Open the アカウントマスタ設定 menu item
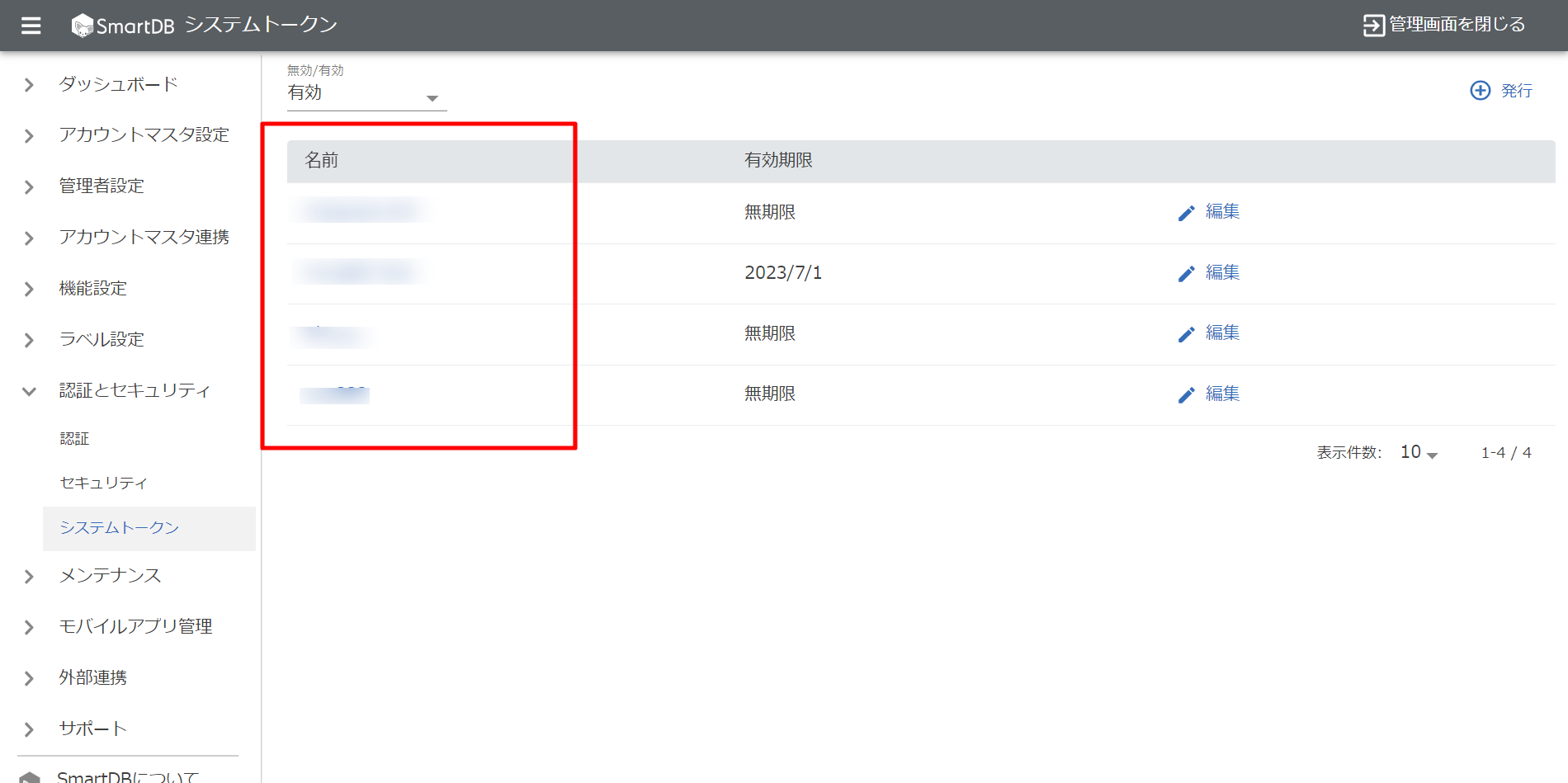The height and width of the screenshot is (783, 1568). pyautogui.click(x=144, y=134)
